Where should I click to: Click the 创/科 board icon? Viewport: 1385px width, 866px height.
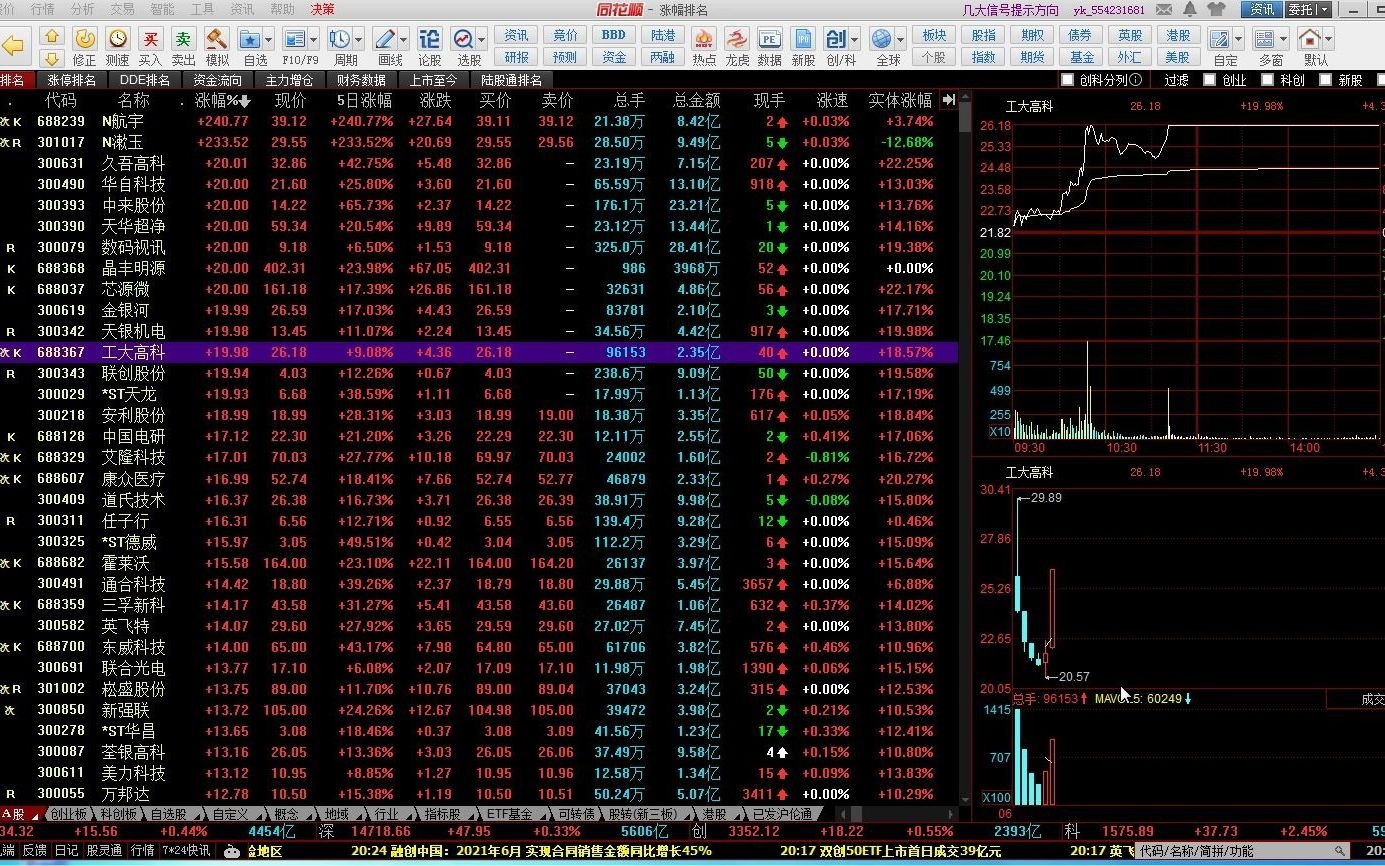click(836, 39)
